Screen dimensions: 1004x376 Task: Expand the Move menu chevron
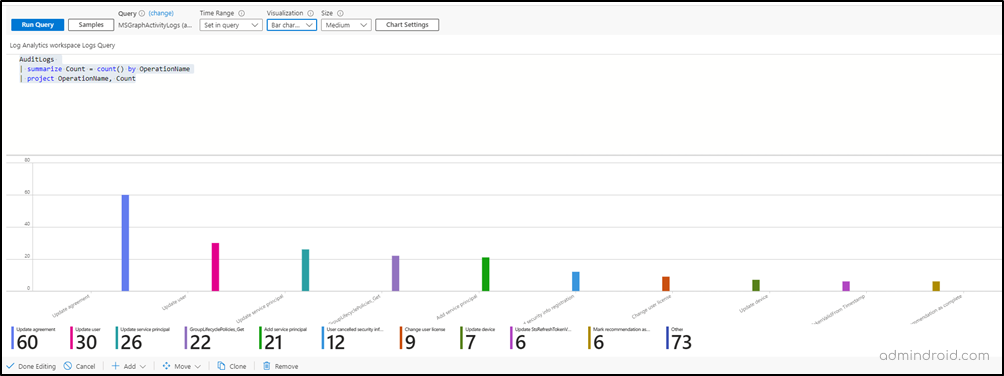click(198, 366)
